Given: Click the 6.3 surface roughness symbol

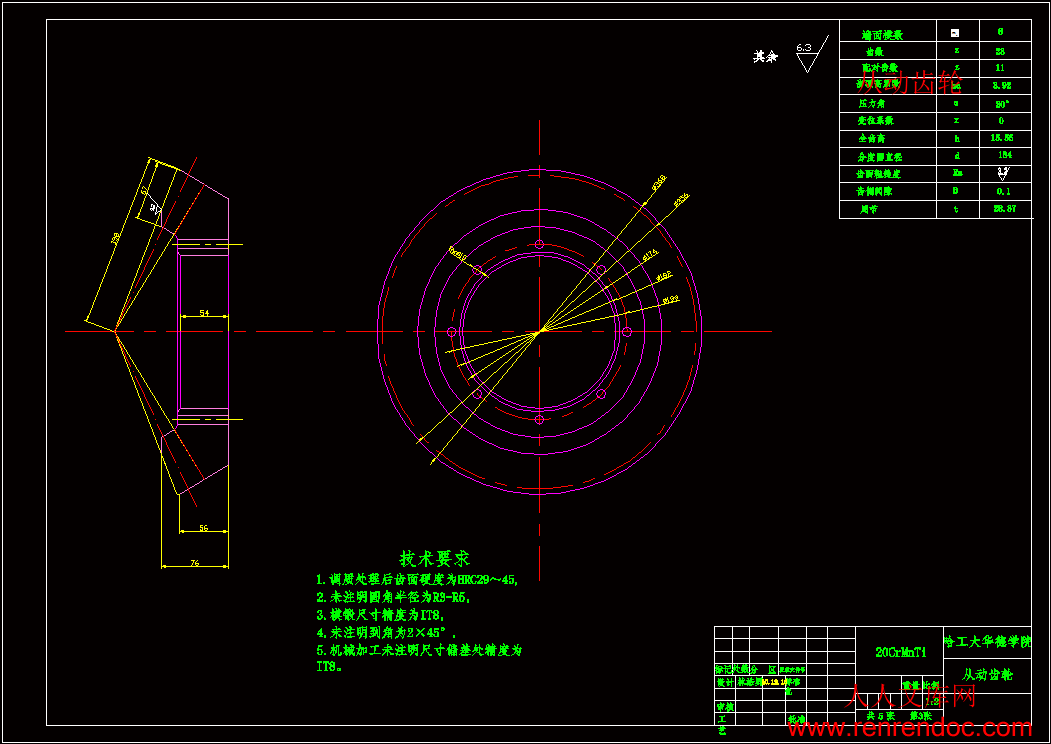Looking at the screenshot, I should pos(811,55).
